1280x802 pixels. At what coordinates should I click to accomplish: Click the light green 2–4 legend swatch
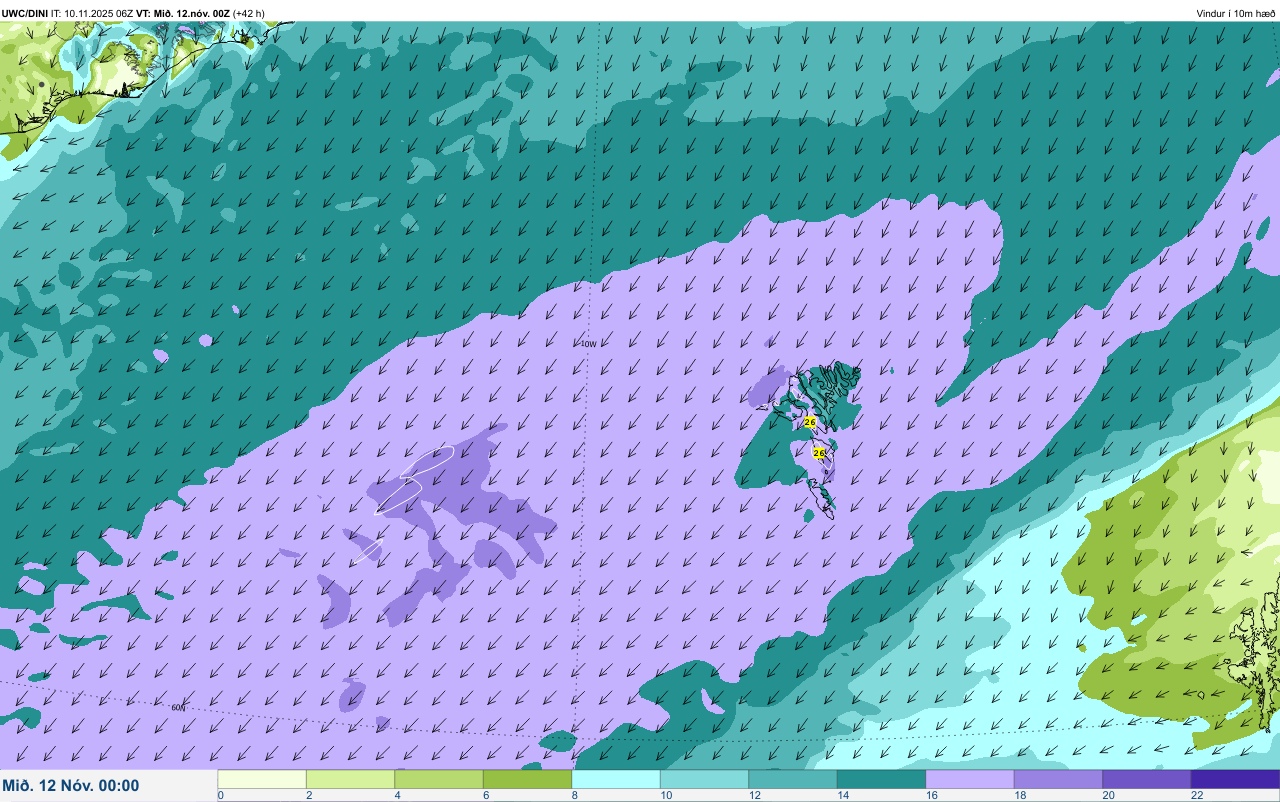[x=350, y=779]
